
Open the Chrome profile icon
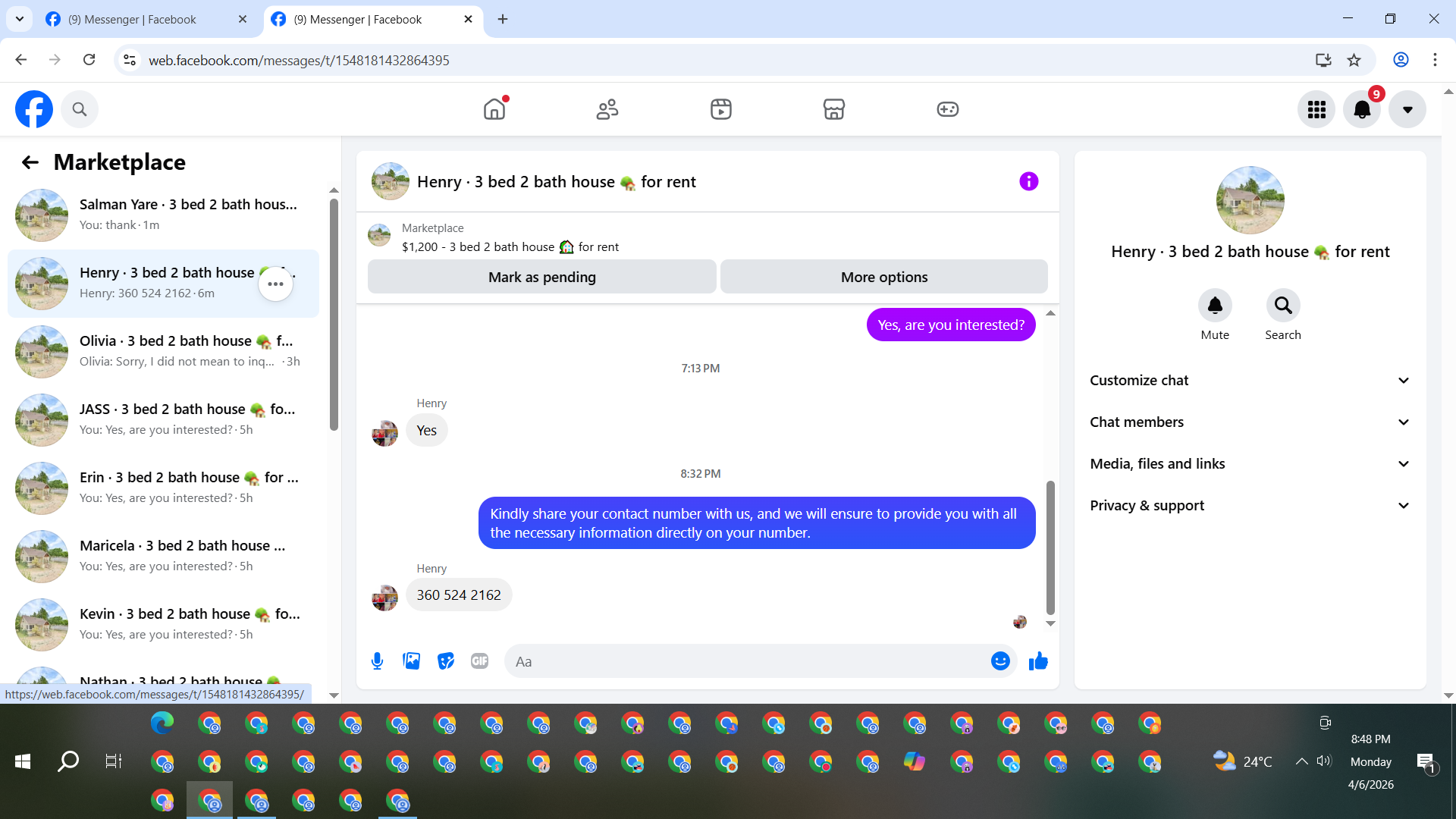pos(1401,60)
